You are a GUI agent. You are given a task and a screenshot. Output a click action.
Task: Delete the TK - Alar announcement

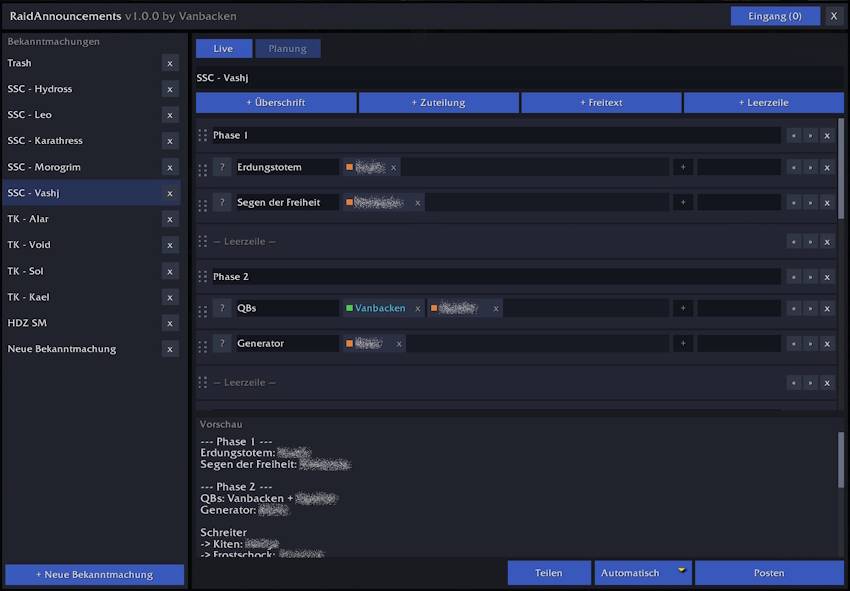point(170,220)
